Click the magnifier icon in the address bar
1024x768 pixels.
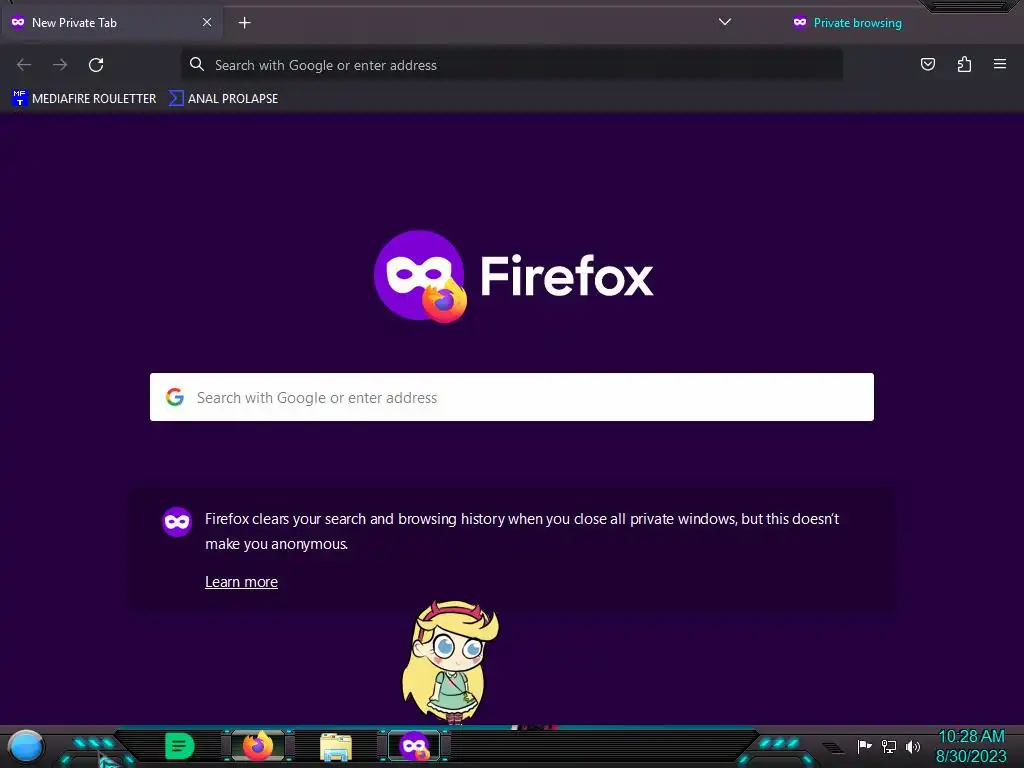[197, 64]
